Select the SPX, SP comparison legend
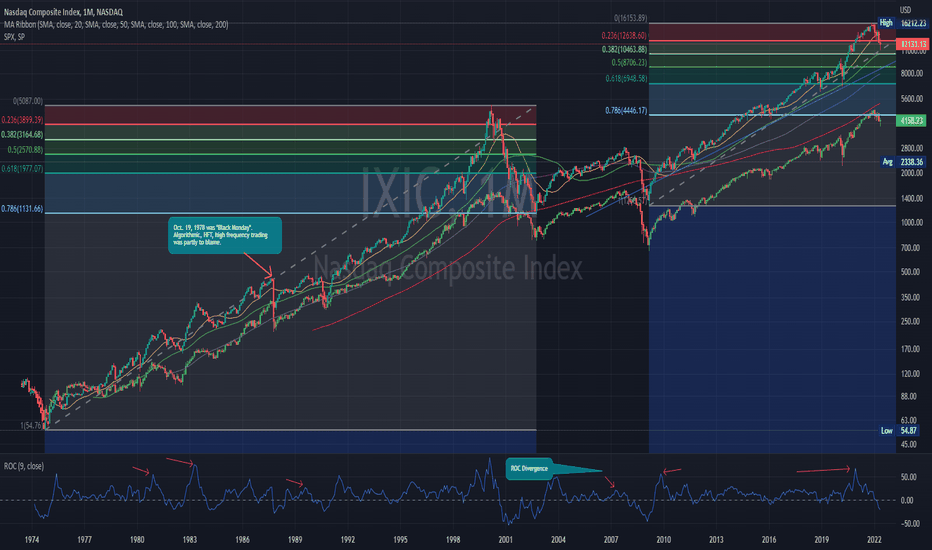932x550 pixels. click(14, 37)
